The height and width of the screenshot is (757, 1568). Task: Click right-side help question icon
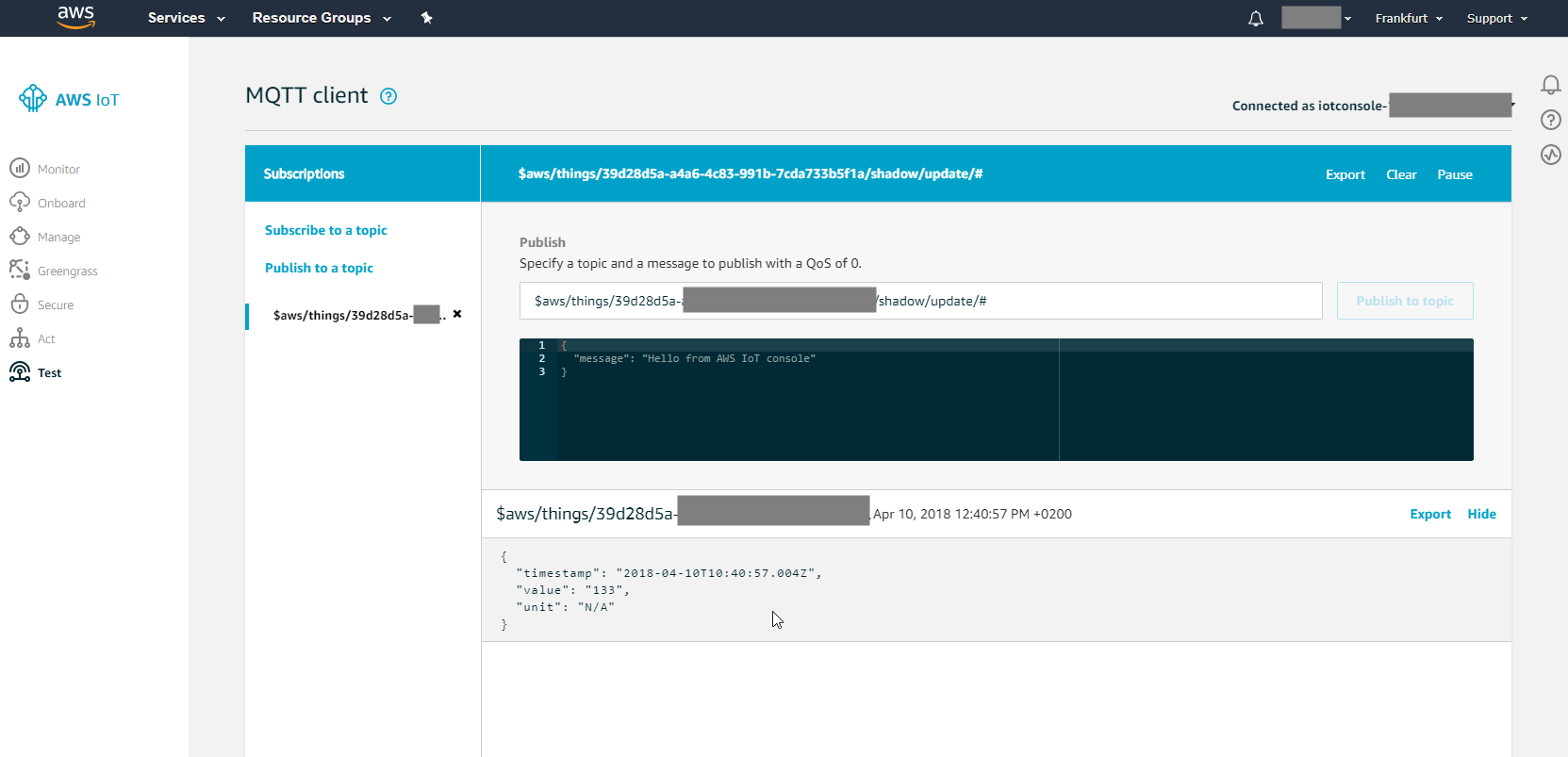coord(1550,120)
